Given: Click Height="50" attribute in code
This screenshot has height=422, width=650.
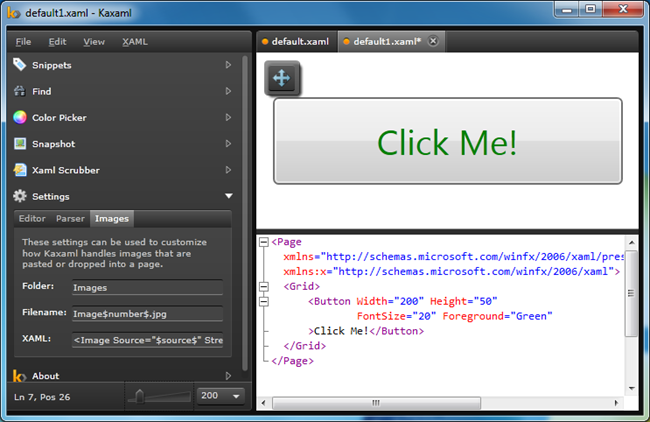Looking at the screenshot, I should [x=463, y=301].
